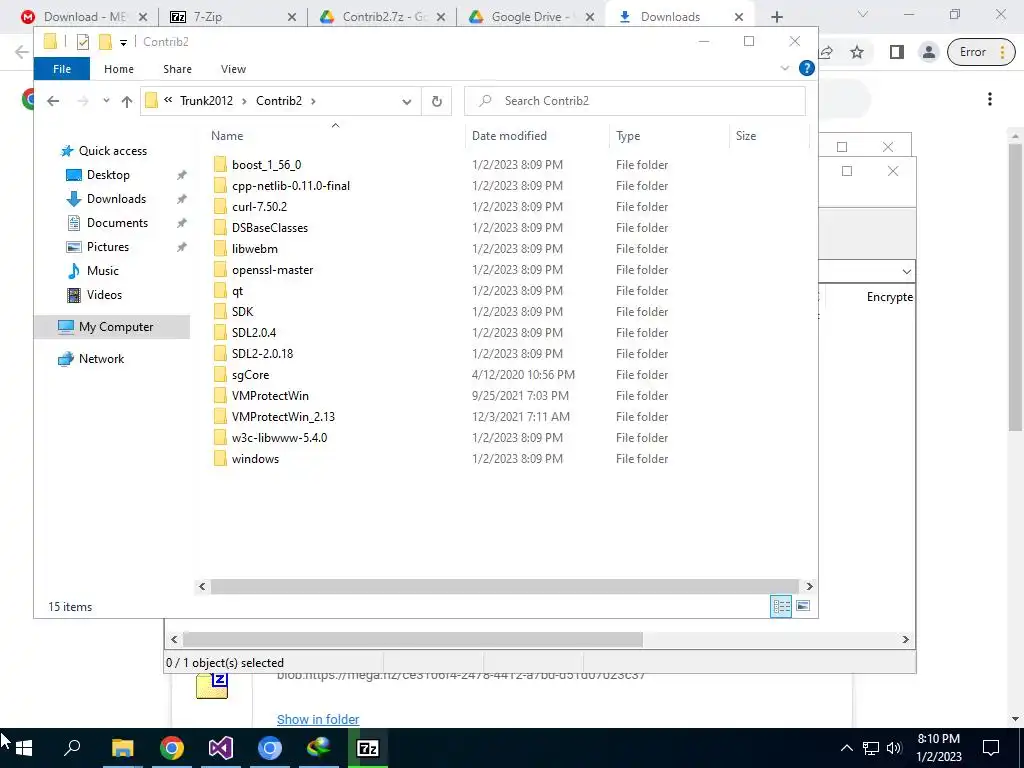Open Documents in navigation pane

pyautogui.click(x=117, y=223)
